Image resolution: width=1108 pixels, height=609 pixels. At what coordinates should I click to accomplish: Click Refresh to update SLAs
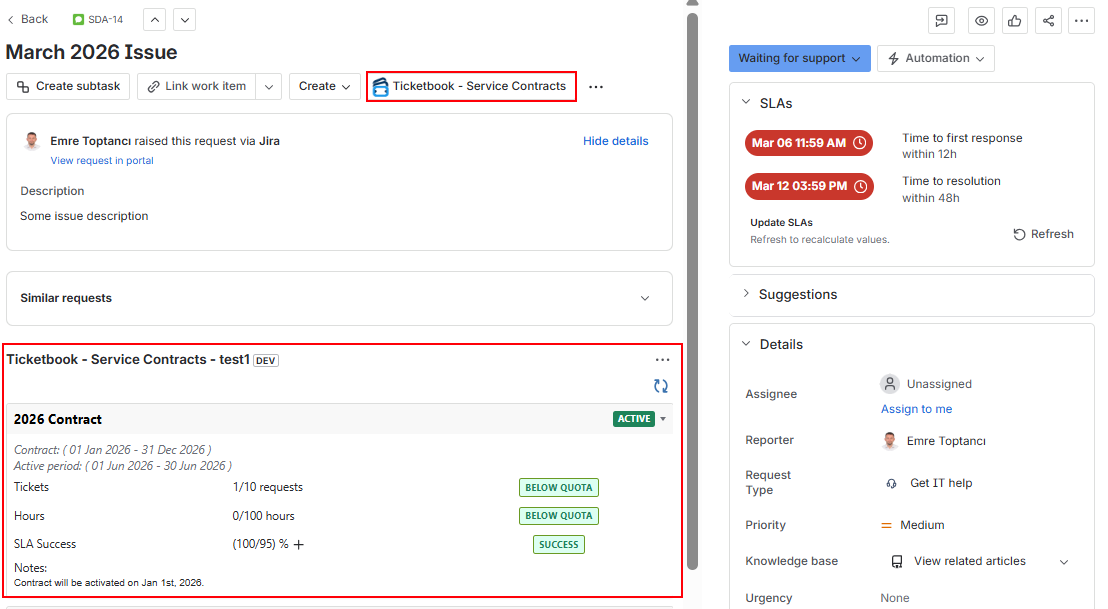1043,235
